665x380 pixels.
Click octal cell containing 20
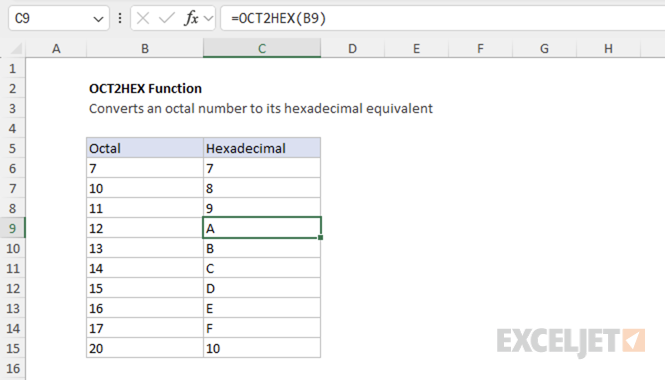pos(145,348)
